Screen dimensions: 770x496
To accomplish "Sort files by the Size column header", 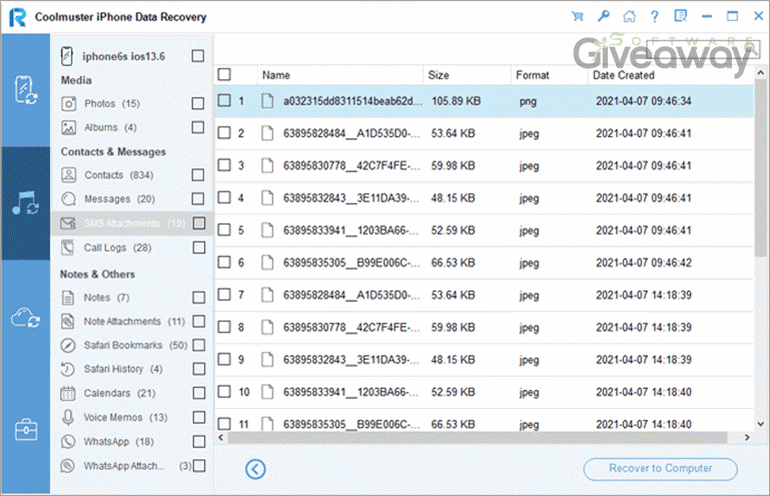I will 439,75.
